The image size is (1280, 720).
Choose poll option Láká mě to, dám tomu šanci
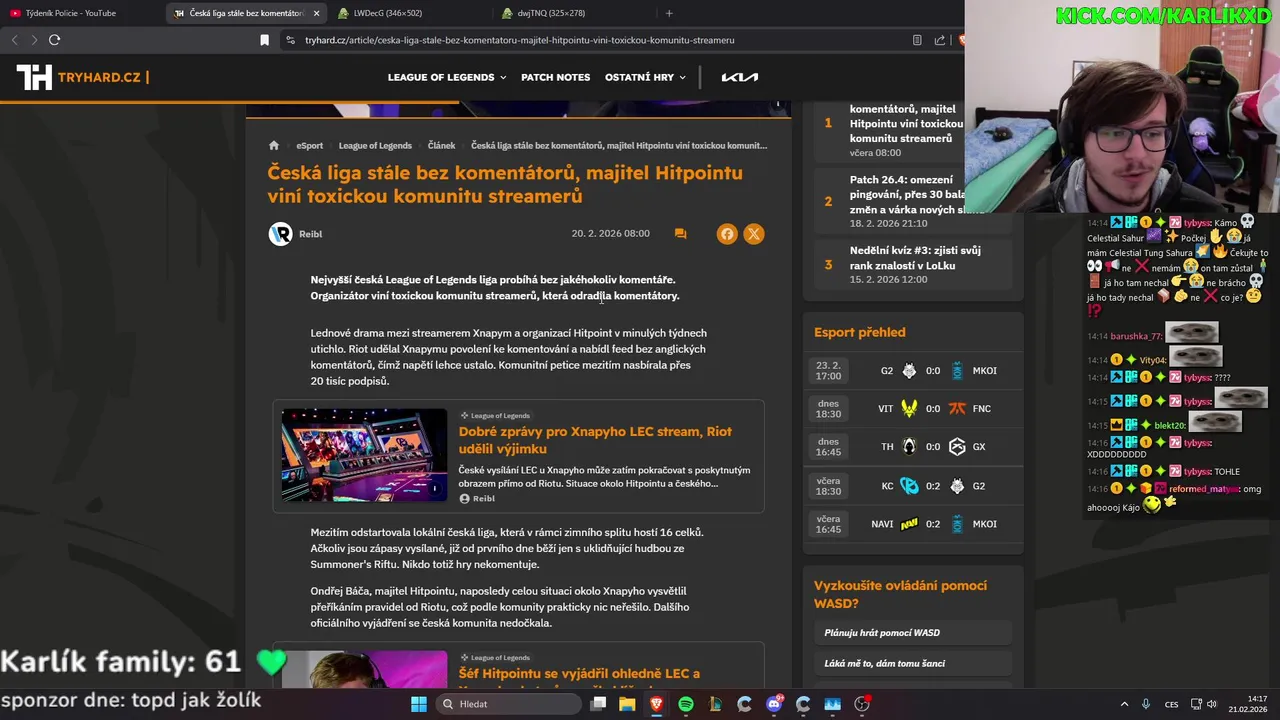tap(912, 663)
